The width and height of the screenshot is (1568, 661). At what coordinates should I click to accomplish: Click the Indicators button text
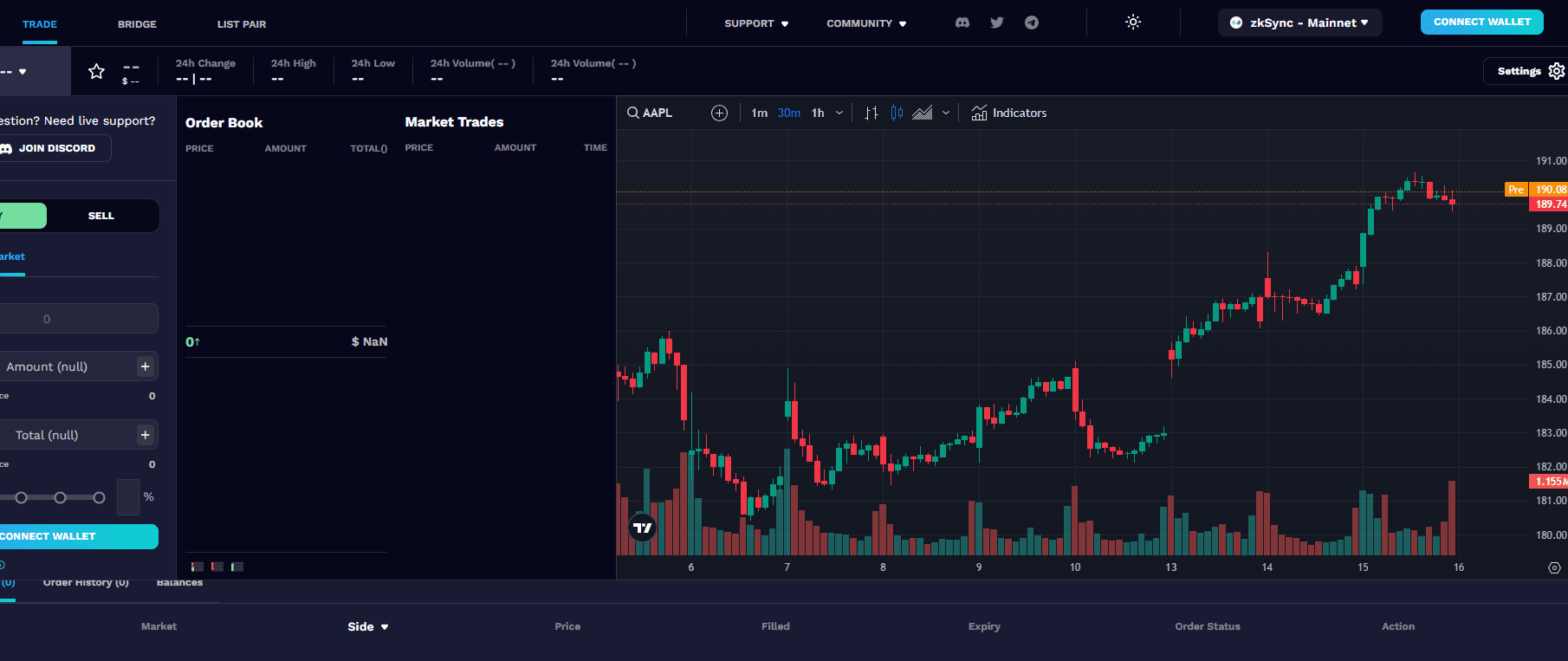pyautogui.click(x=1020, y=113)
